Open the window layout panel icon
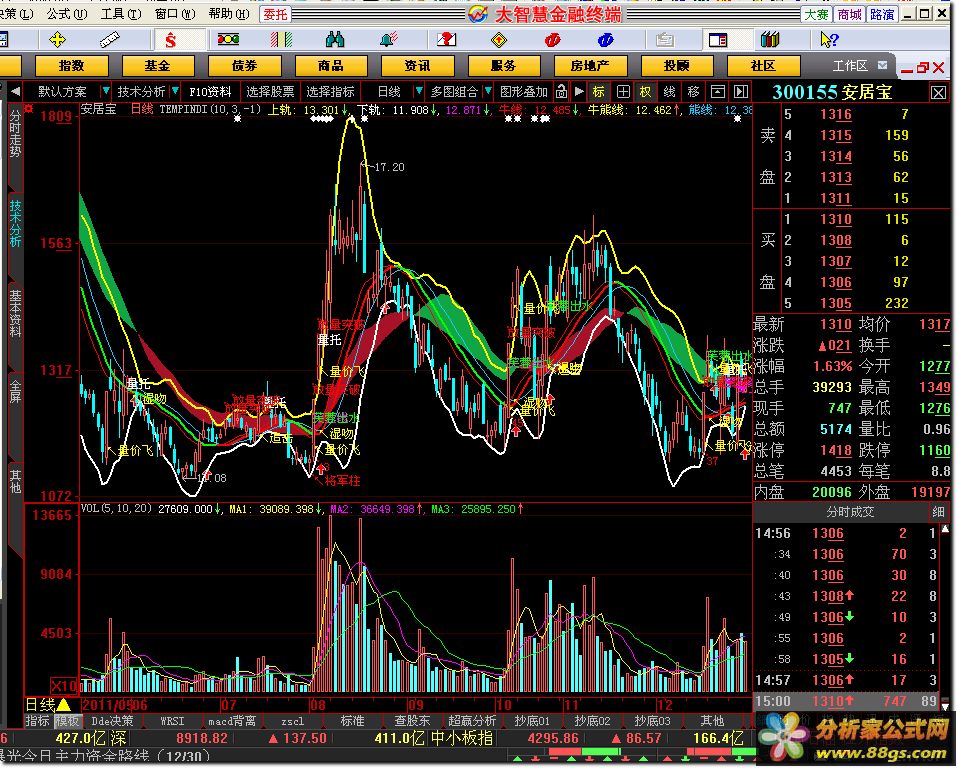The image size is (958, 768). point(718,40)
